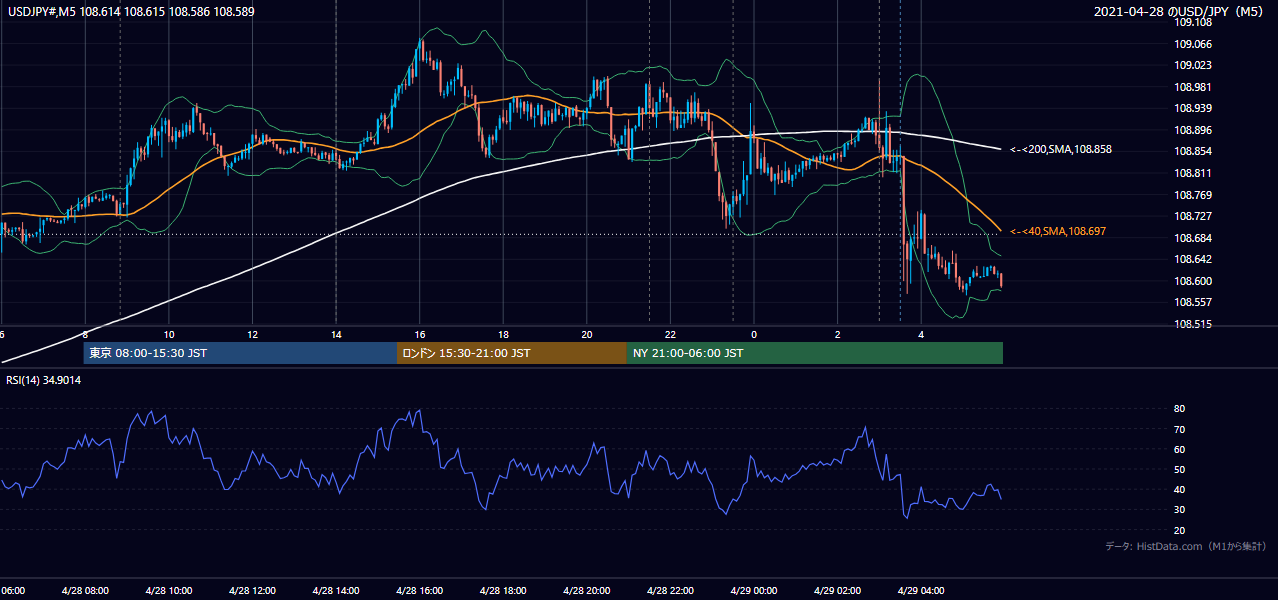Click the 2021-04-28 USD/JPY (M5) chart title

(1181, 12)
